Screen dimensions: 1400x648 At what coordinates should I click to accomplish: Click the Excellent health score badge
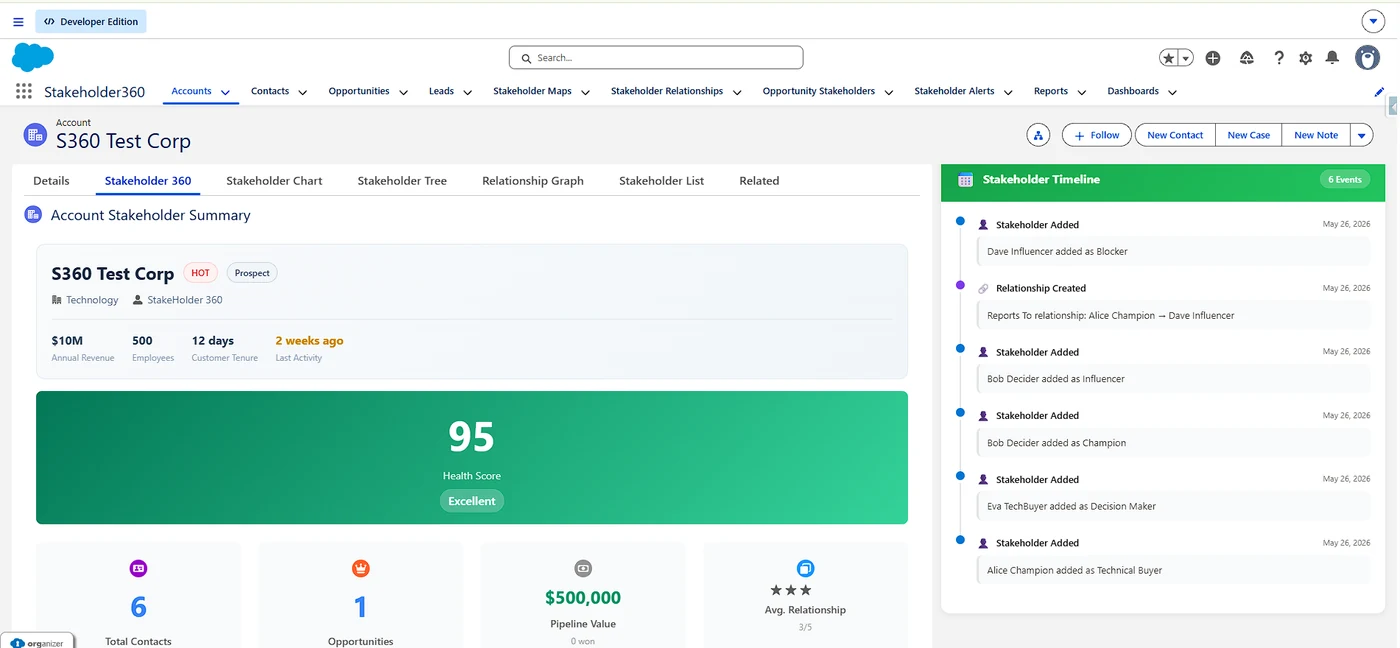point(472,501)
